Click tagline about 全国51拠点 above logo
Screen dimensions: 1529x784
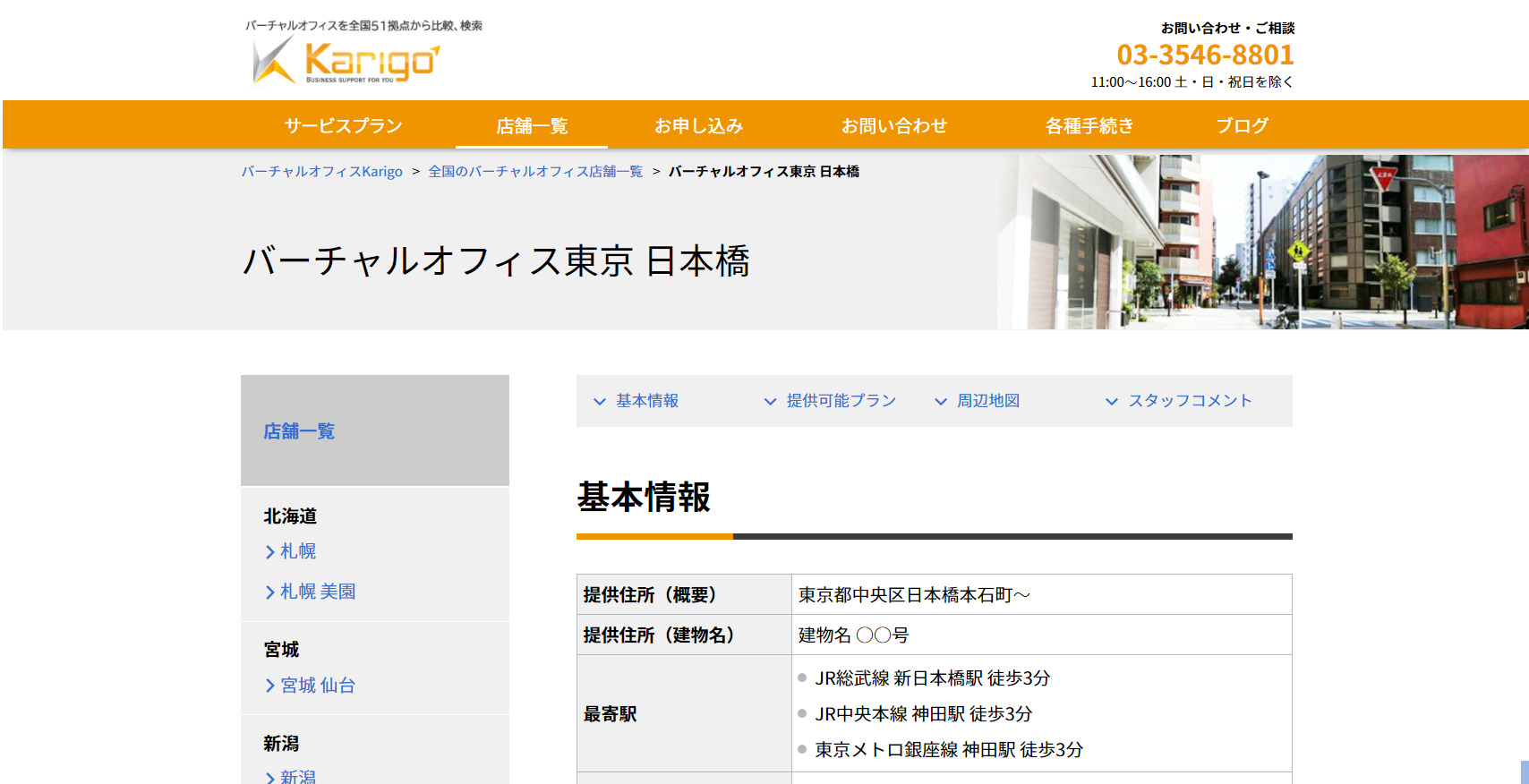364,25
